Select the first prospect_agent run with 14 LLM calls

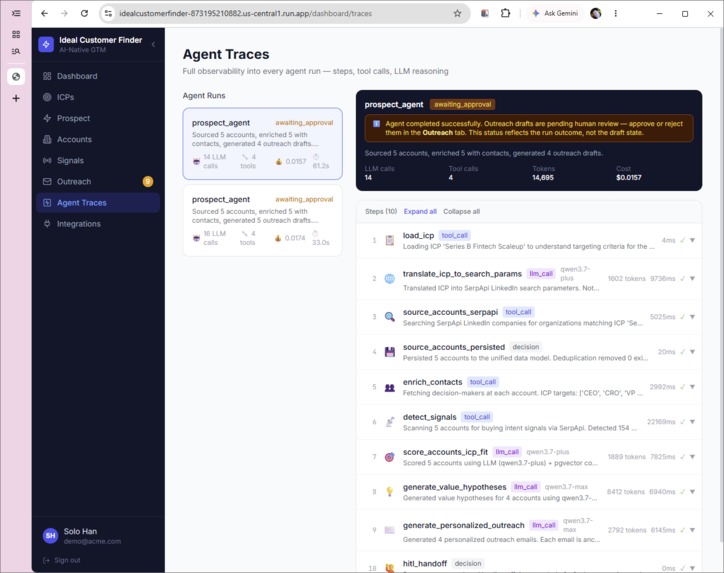[x=262, y=144]
